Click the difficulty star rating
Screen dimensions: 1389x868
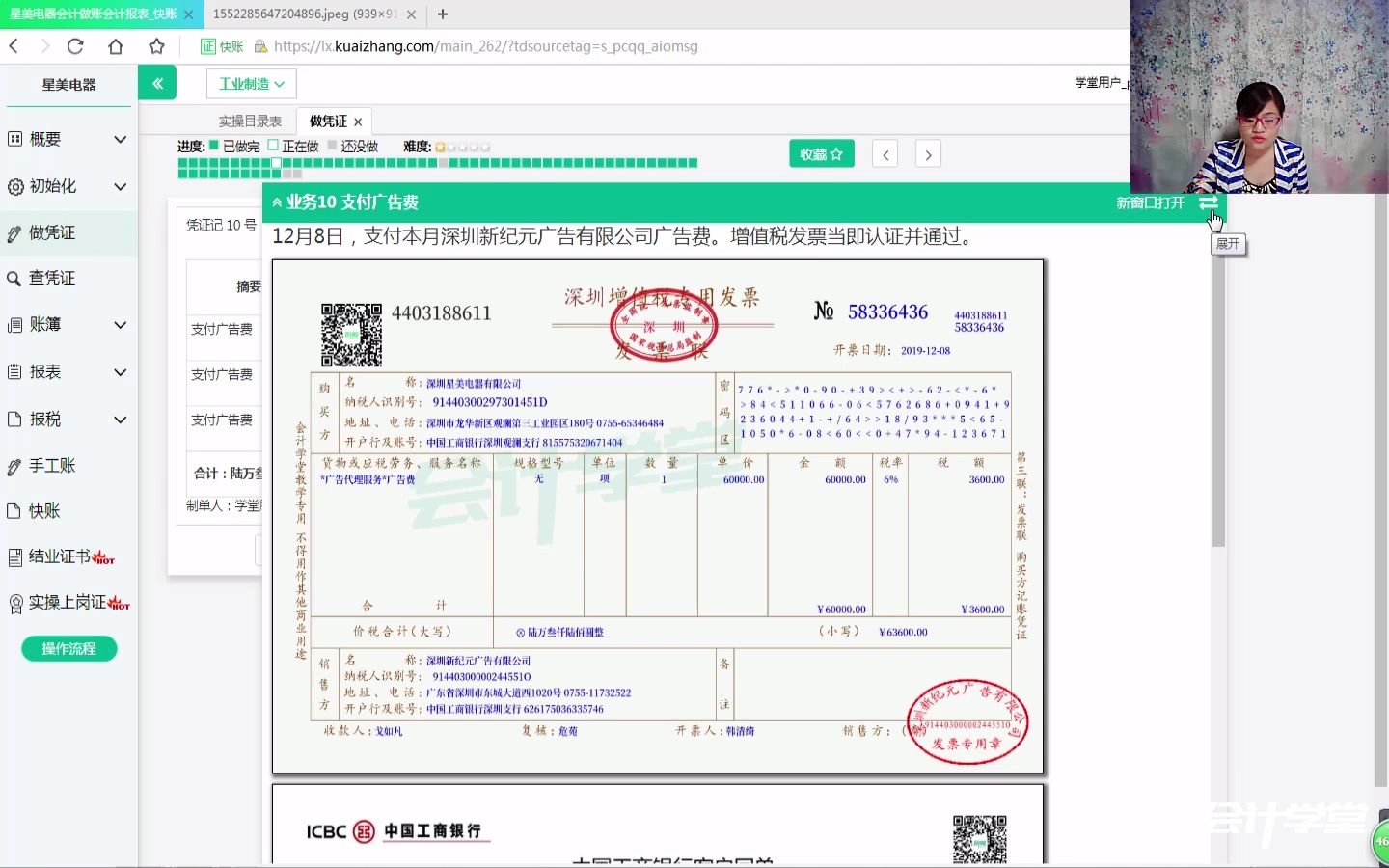(463, 148)
